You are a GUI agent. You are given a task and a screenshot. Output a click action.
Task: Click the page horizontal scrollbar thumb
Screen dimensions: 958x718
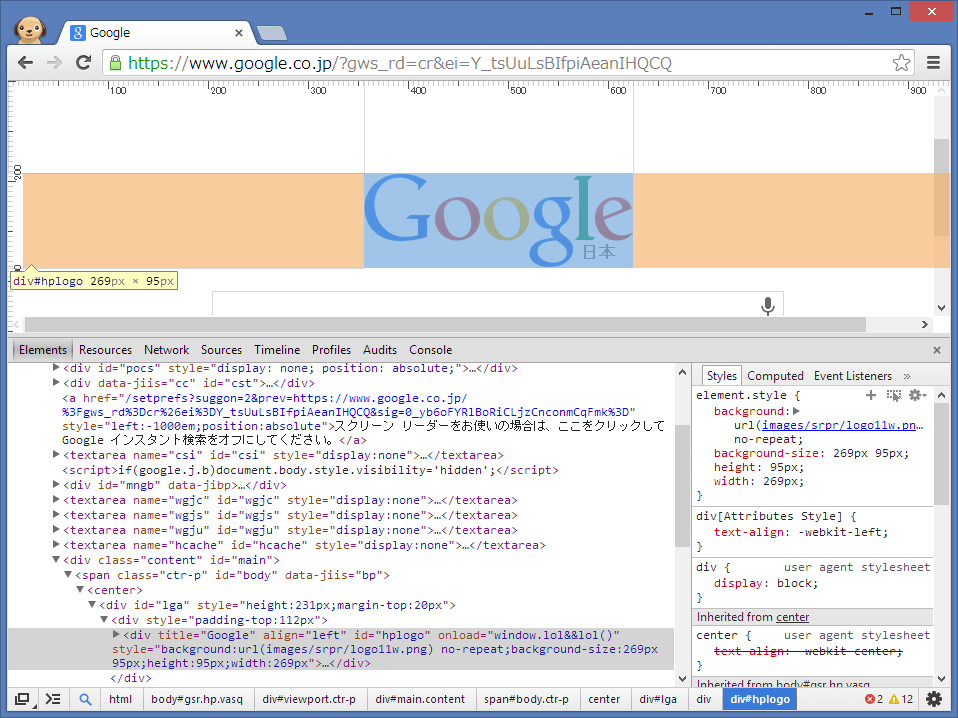point(445,324)
